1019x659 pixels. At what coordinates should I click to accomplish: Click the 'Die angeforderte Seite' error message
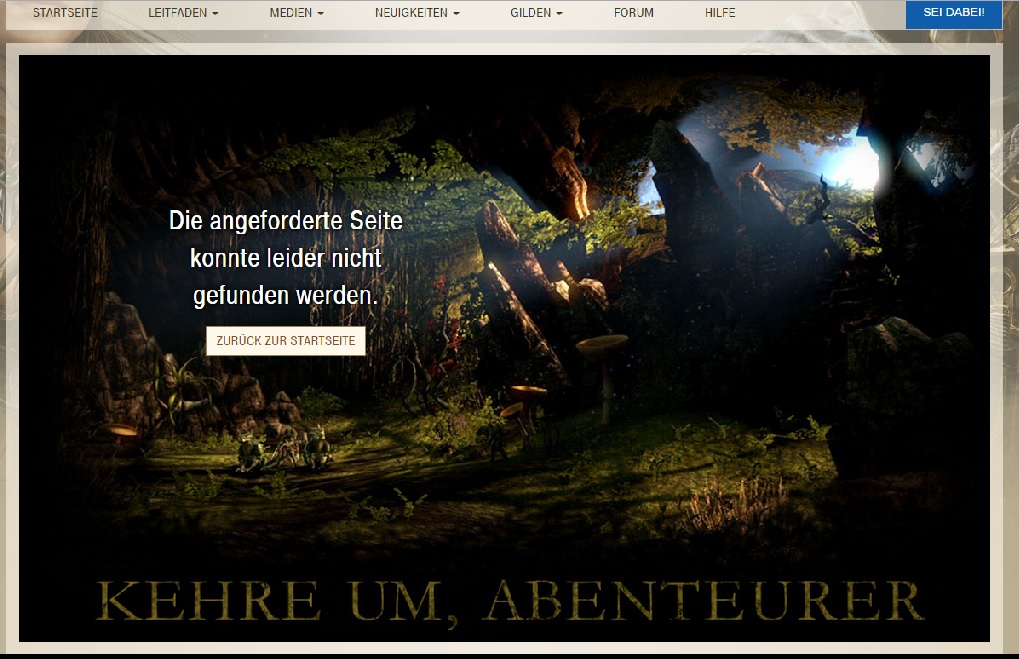tap(286, 258)
